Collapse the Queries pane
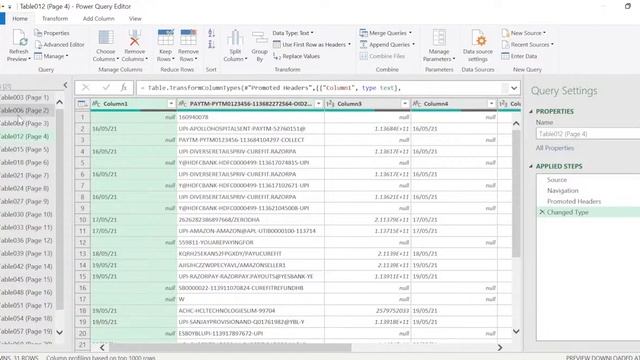 (x=65, y=85)
